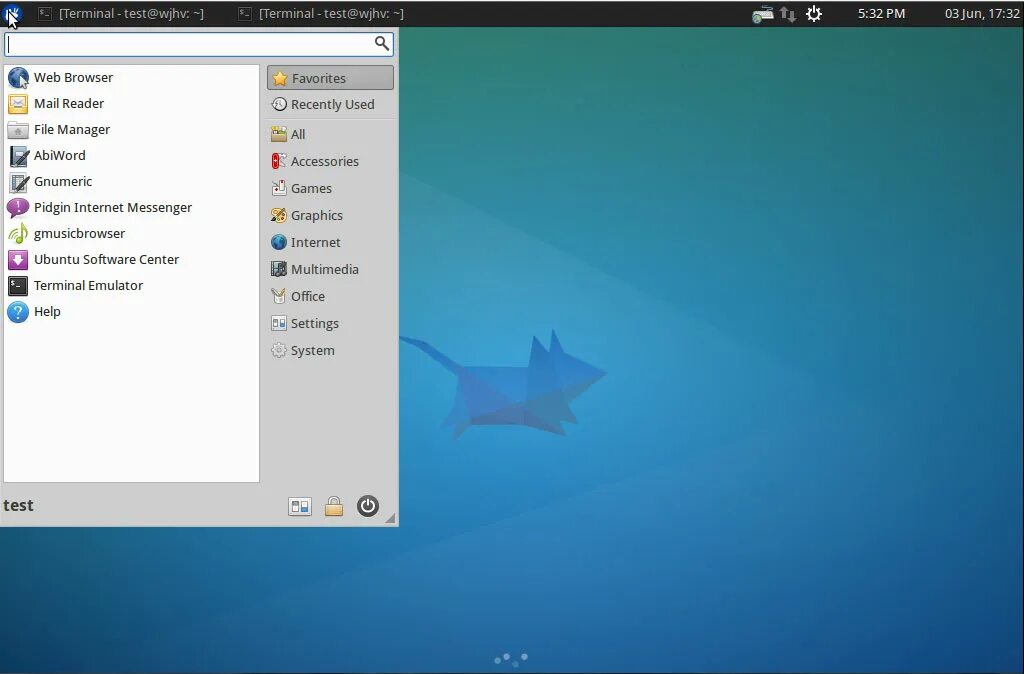Open All Settings icon button

click(x=300, y=506)
